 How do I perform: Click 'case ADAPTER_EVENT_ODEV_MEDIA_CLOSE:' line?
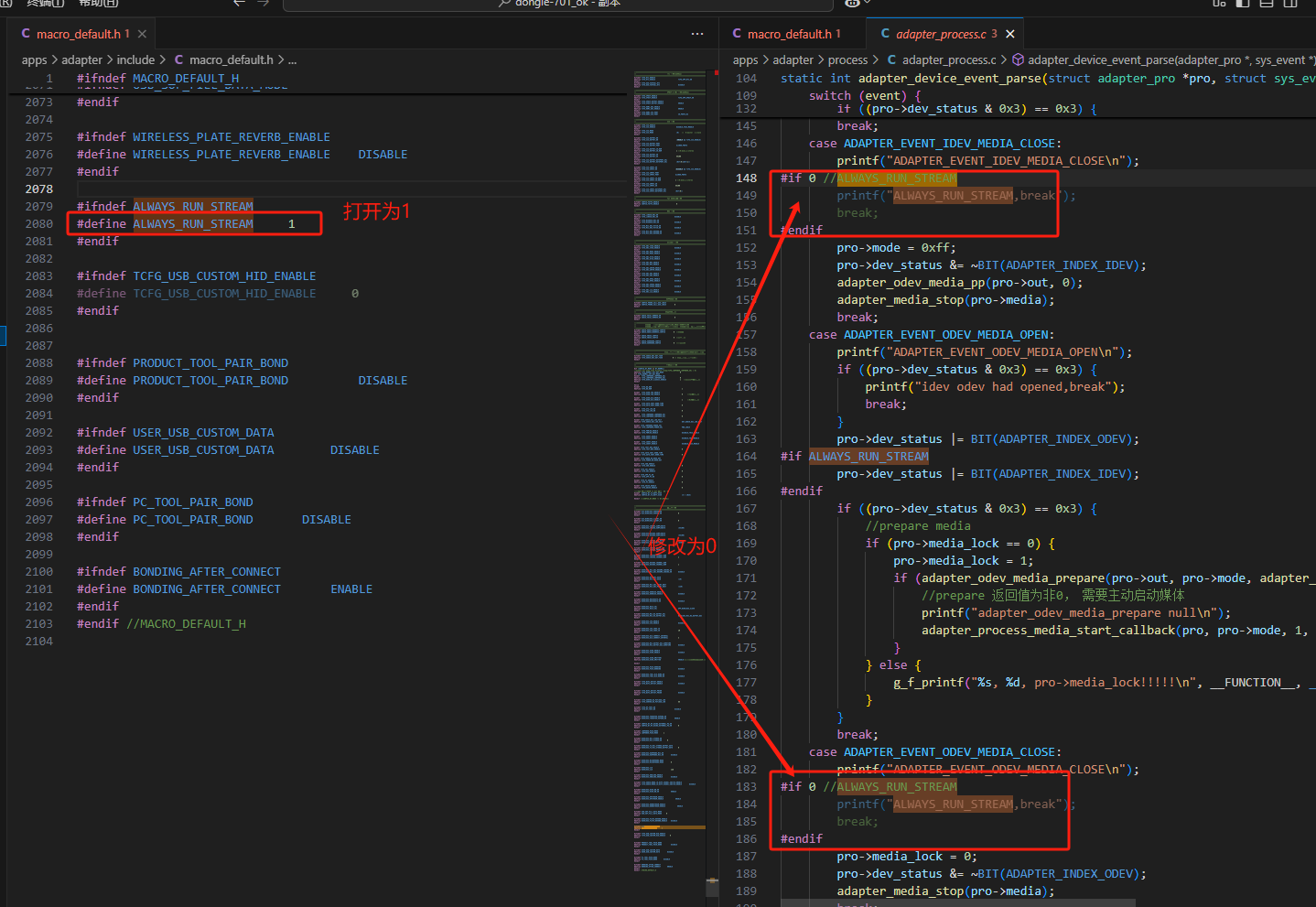pos(934,751)
